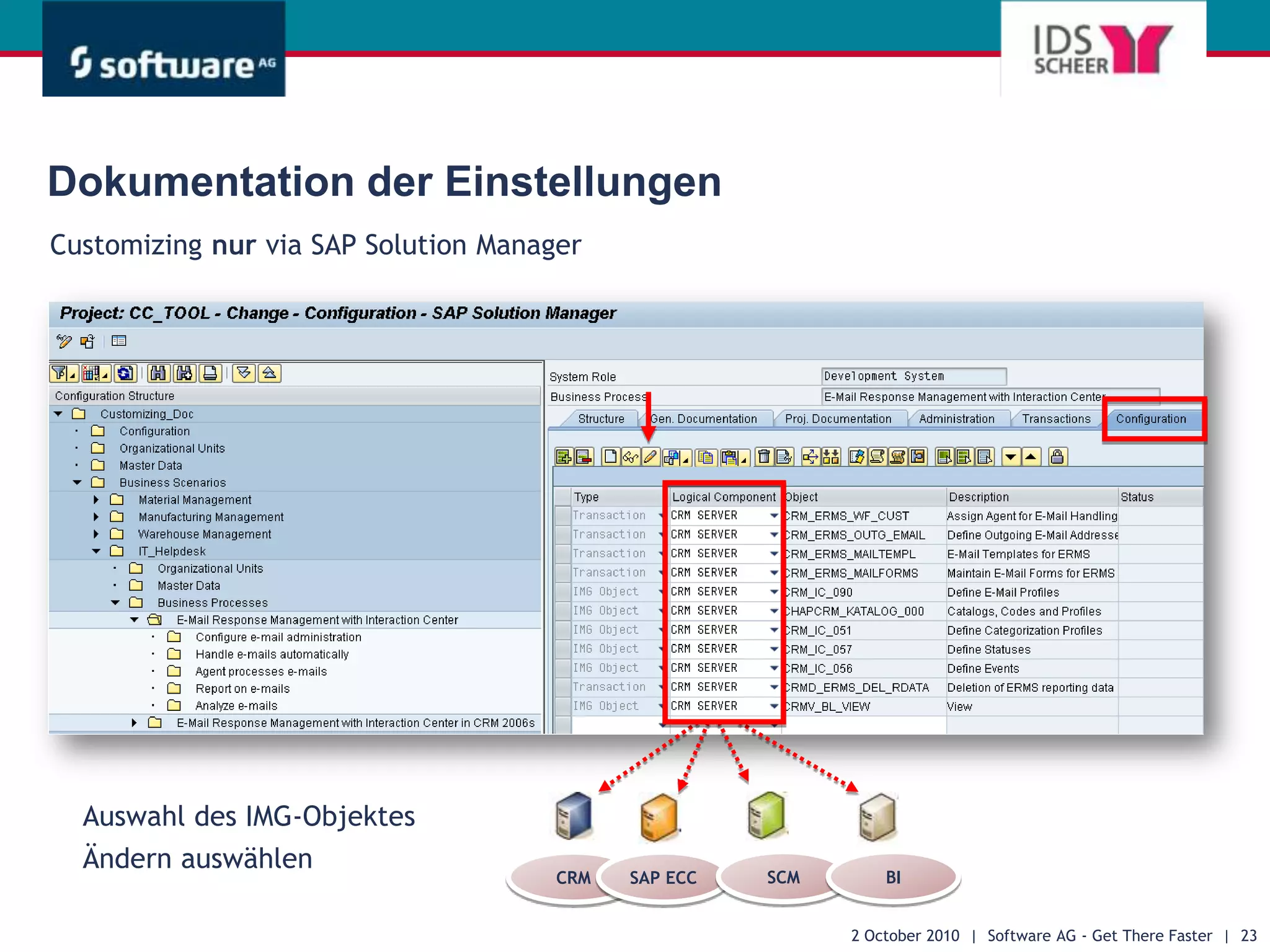Select the row for CHAPCRM_KATALOG_000

pos(563,611)
